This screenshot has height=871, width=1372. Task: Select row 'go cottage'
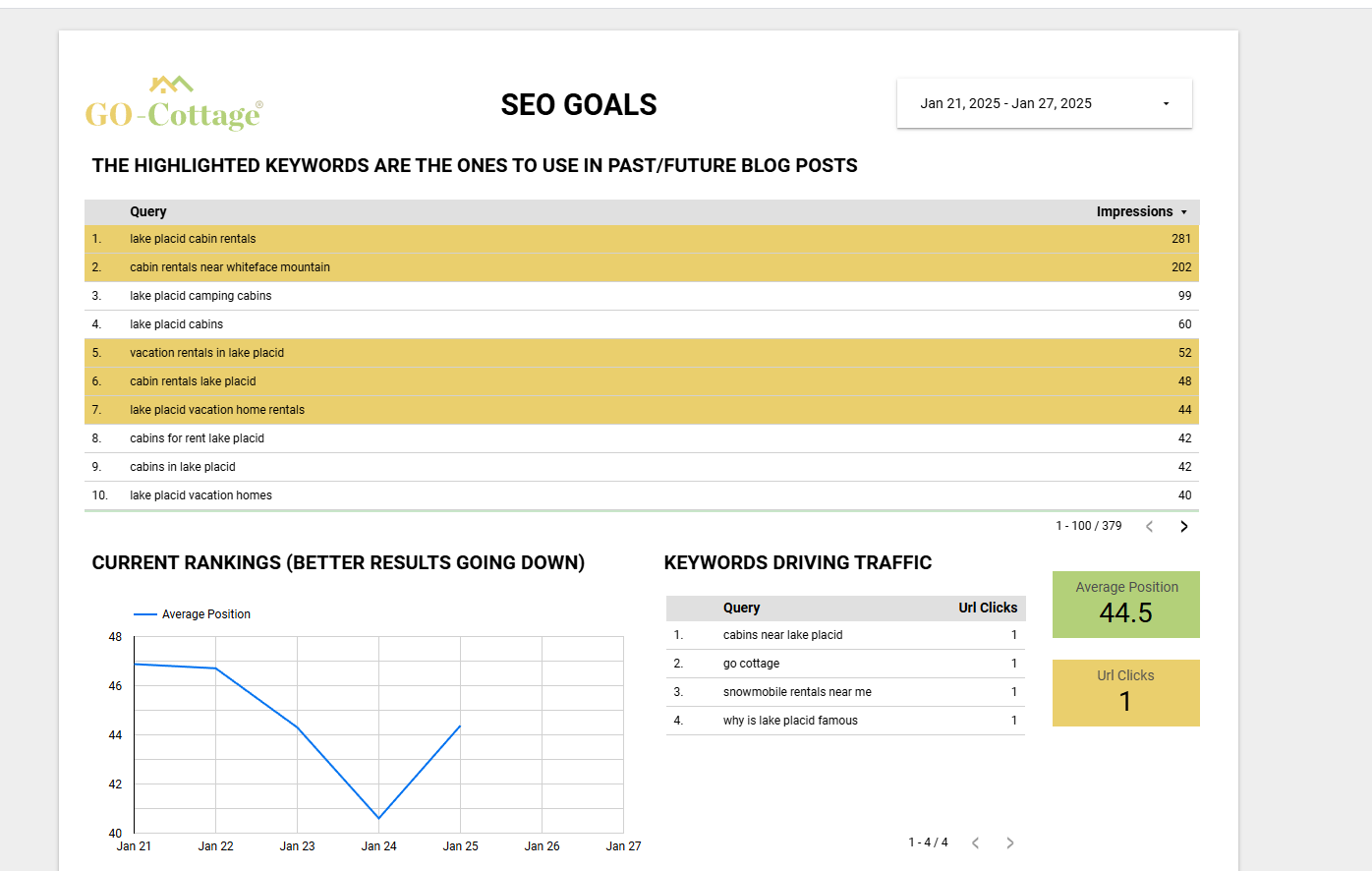845,664
